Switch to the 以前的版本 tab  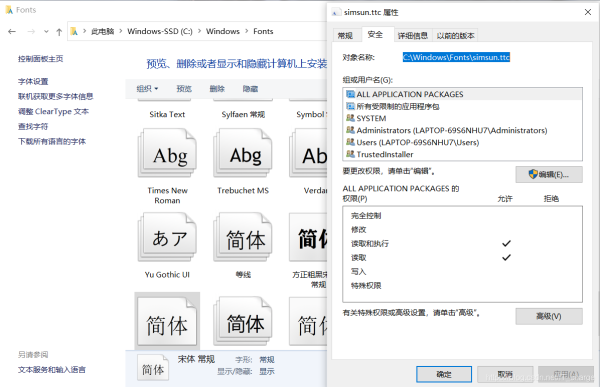[455, 36]
